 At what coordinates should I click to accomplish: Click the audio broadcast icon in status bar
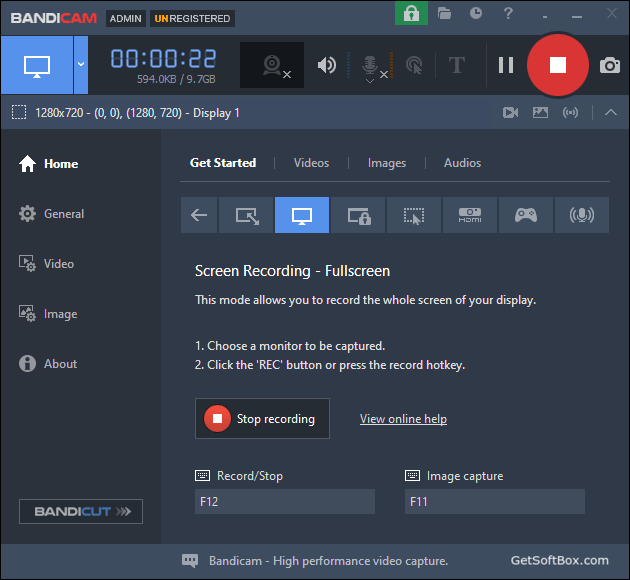570,112
